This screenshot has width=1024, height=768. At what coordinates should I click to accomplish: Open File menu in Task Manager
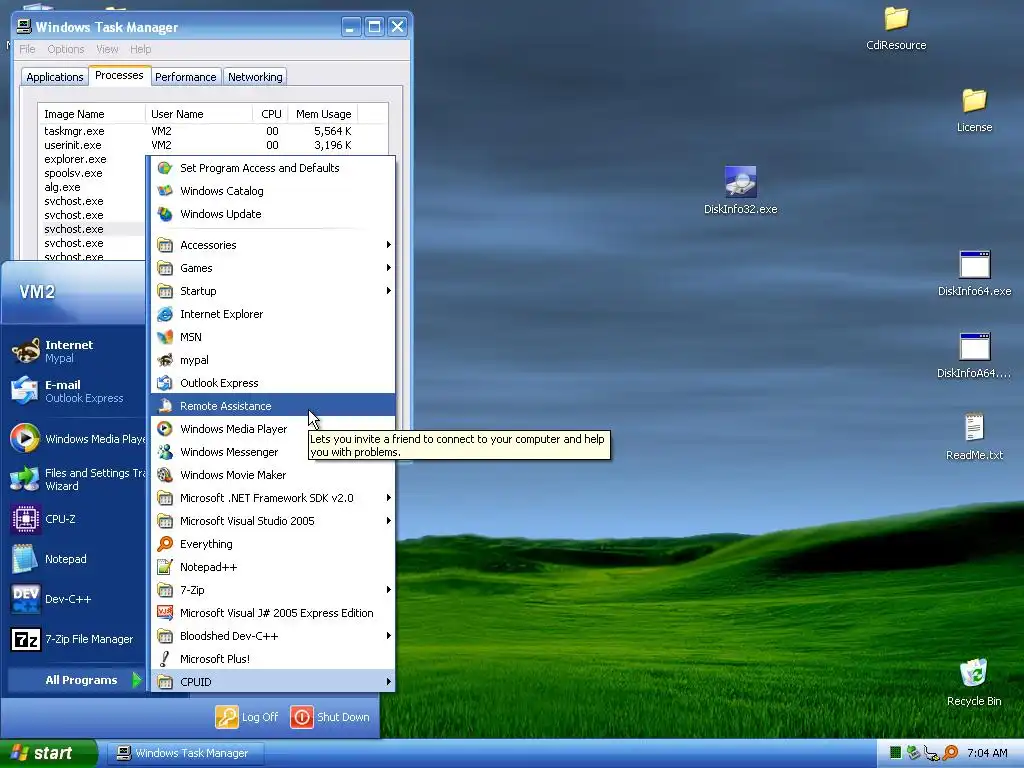point(27,49)
